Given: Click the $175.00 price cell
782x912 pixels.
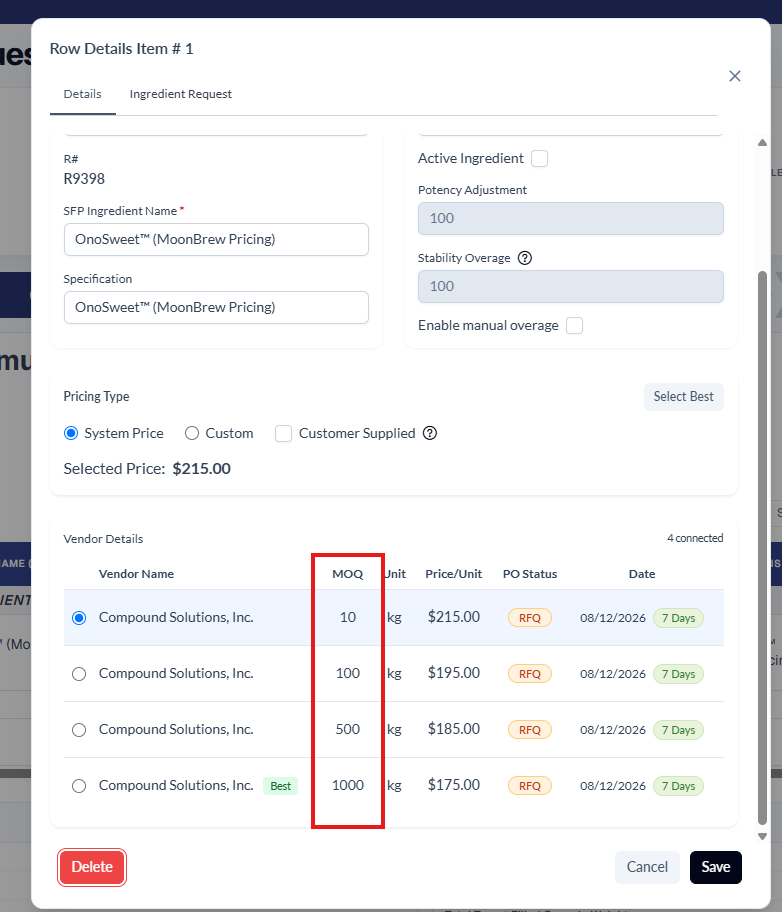Looking at the screenshot, I should pos(454,785).
